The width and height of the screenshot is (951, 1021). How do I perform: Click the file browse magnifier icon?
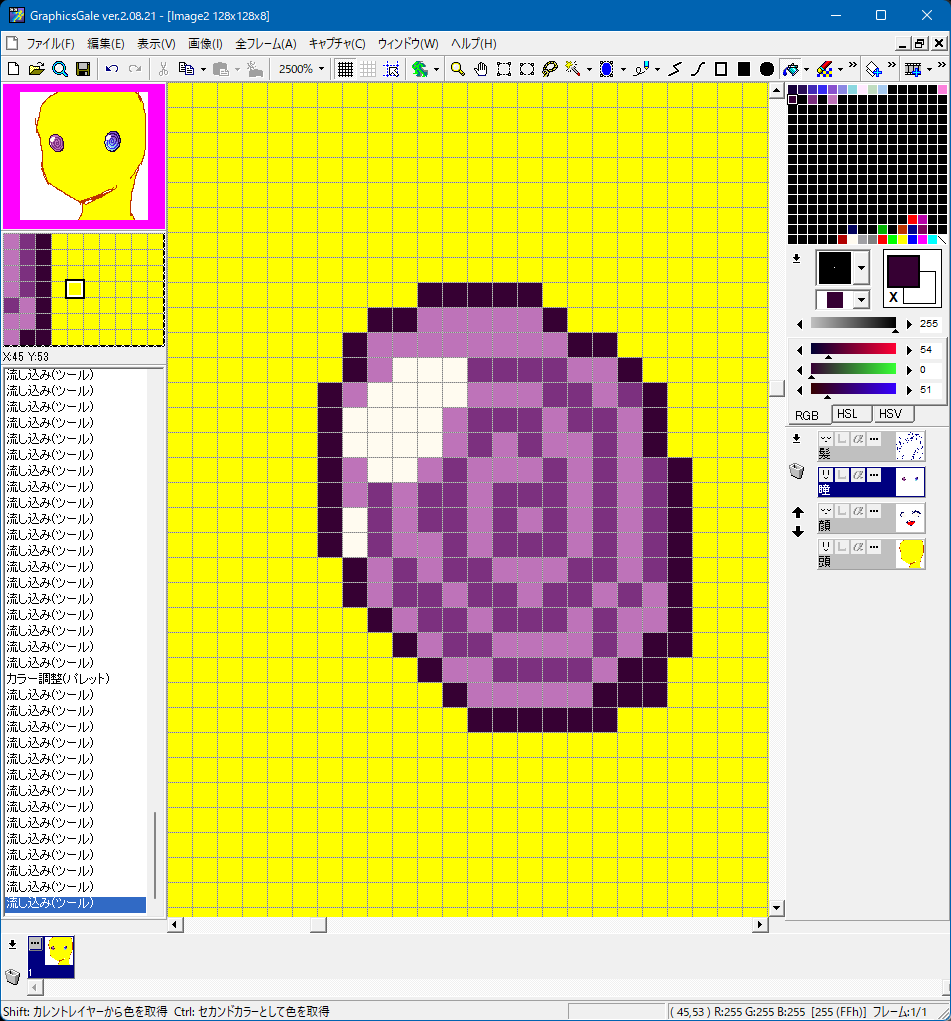coord(60,69)
